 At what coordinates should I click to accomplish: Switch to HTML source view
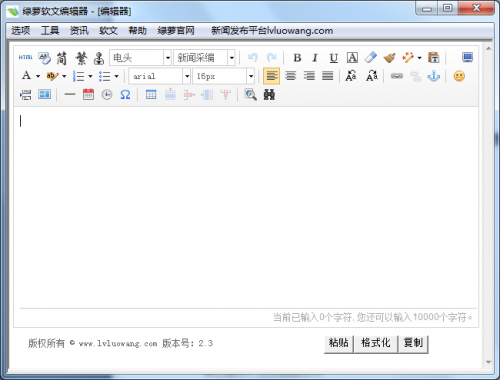pyautogui.click(x=25, y=58)
